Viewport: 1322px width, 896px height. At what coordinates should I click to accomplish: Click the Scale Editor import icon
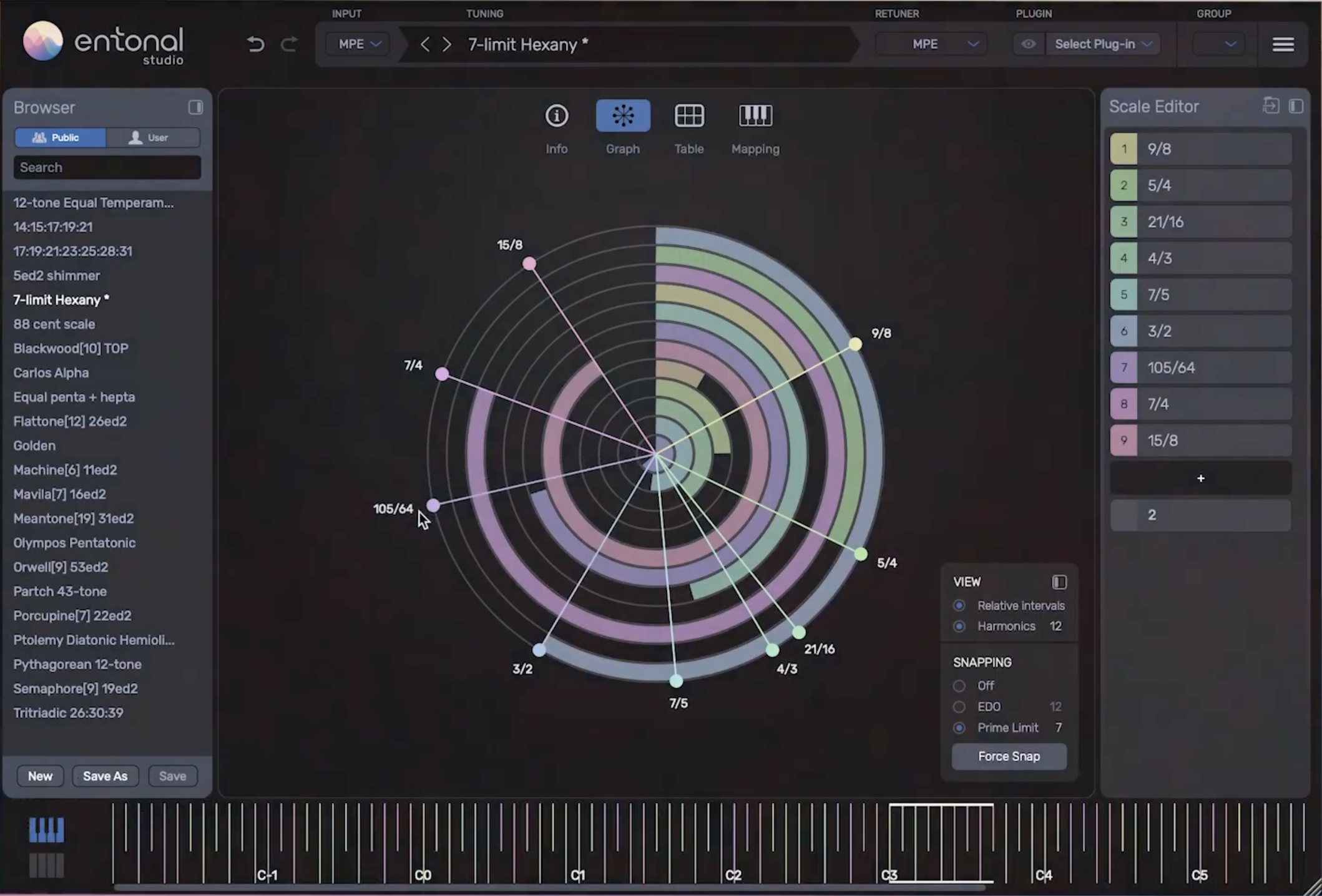click(x=1270, y=106)
